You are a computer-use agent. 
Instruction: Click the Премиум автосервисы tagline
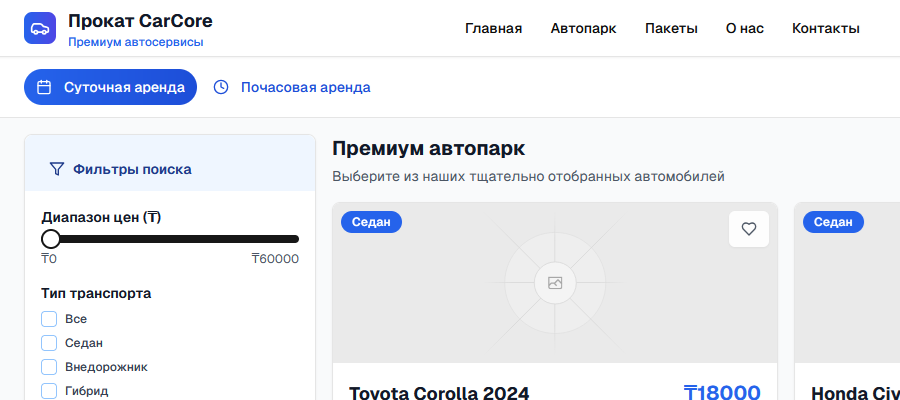(135, 42)
